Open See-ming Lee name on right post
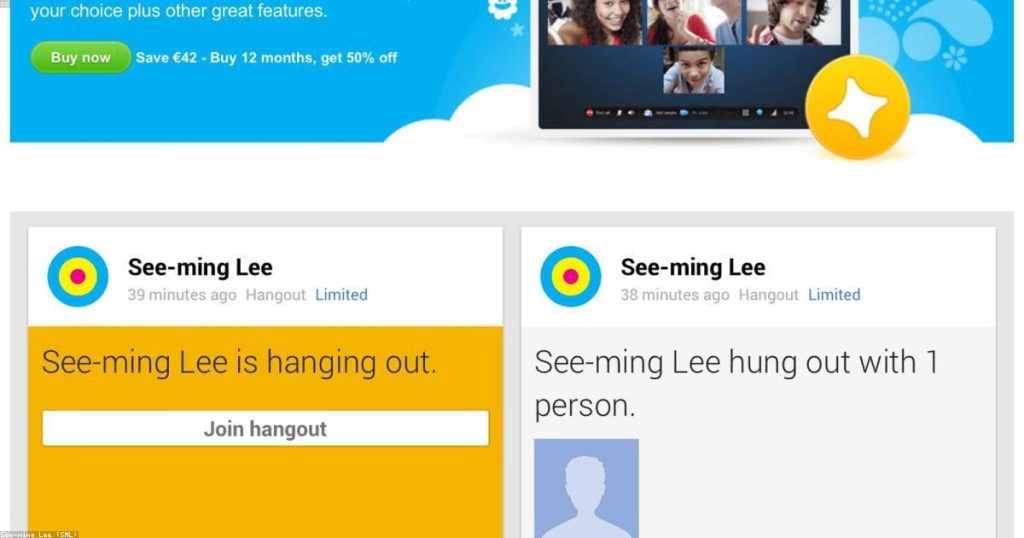 [x=693, y=267]
